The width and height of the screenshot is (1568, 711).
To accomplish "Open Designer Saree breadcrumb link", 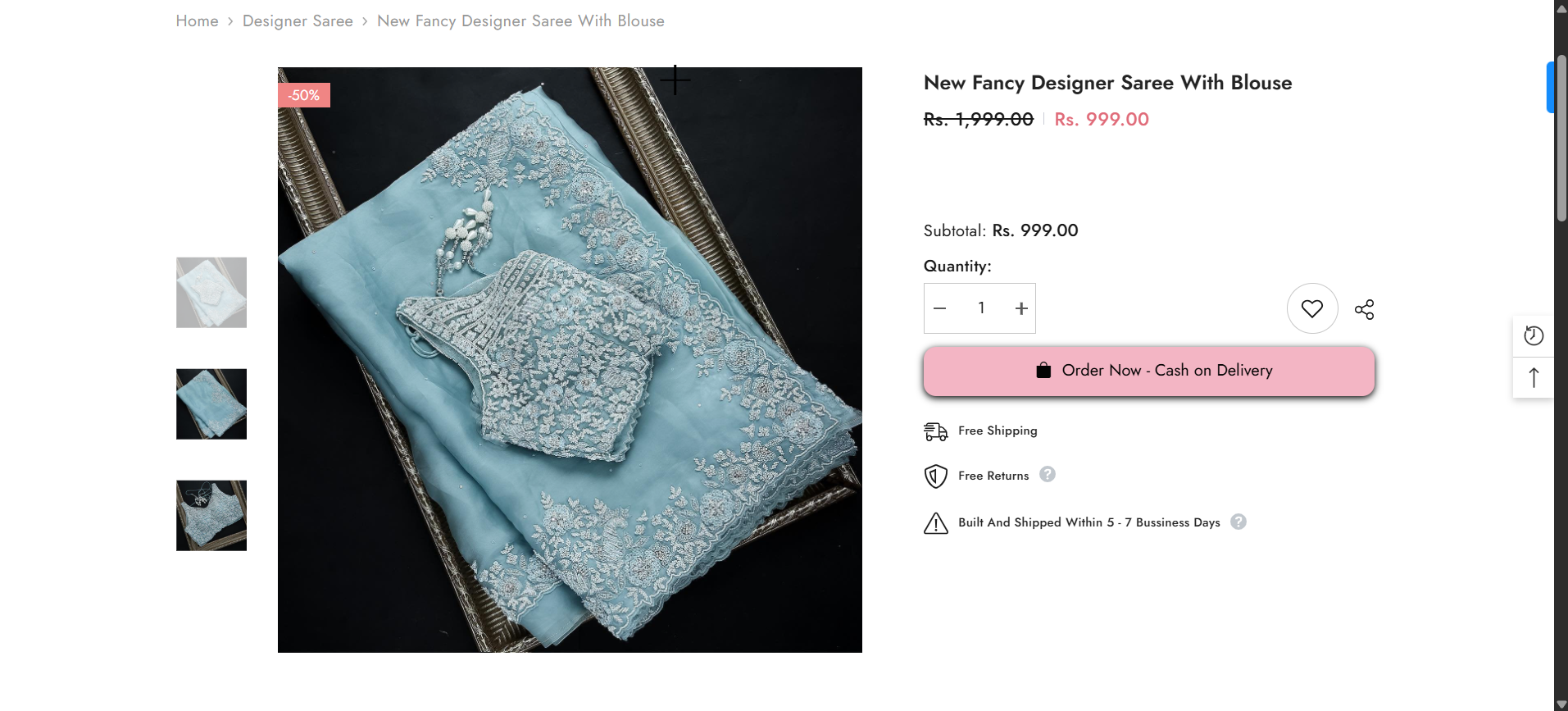I will (298, 21).
